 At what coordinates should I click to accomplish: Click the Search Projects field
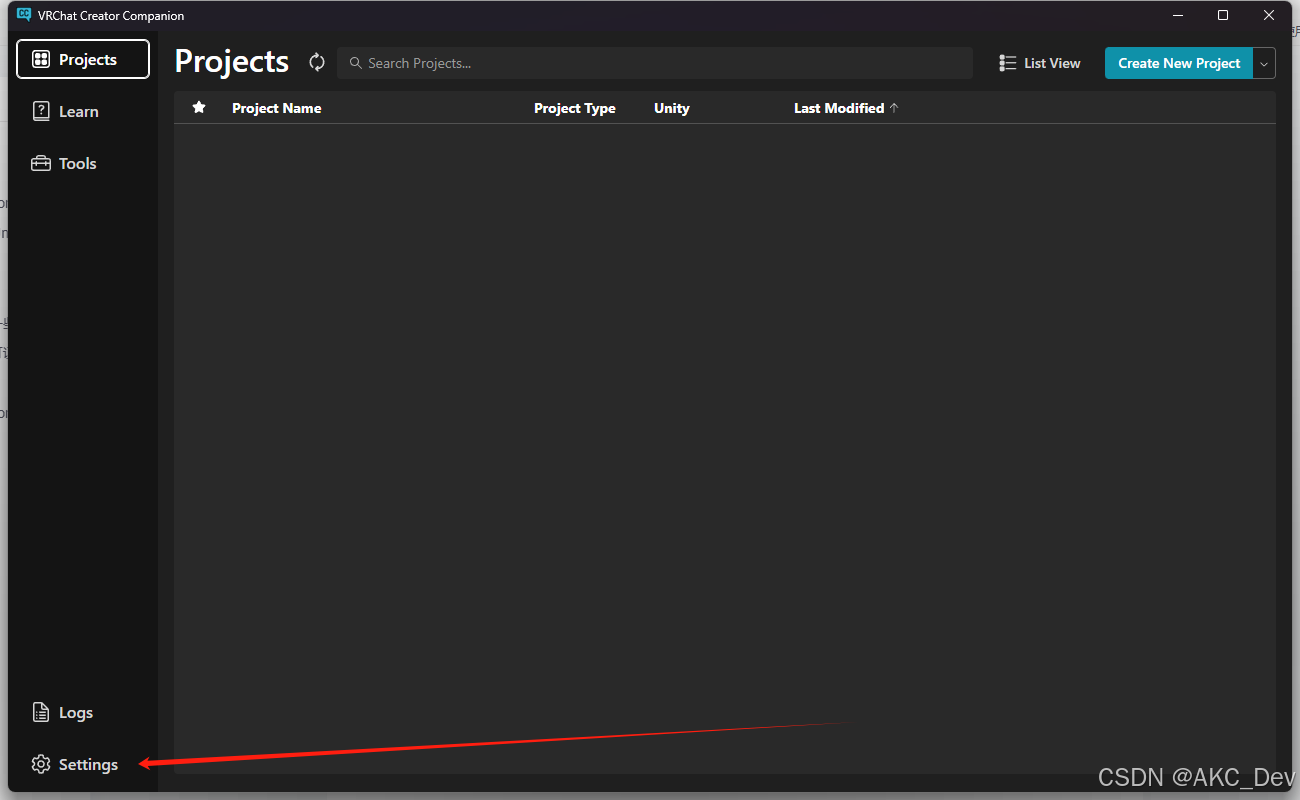pos(655,63)
